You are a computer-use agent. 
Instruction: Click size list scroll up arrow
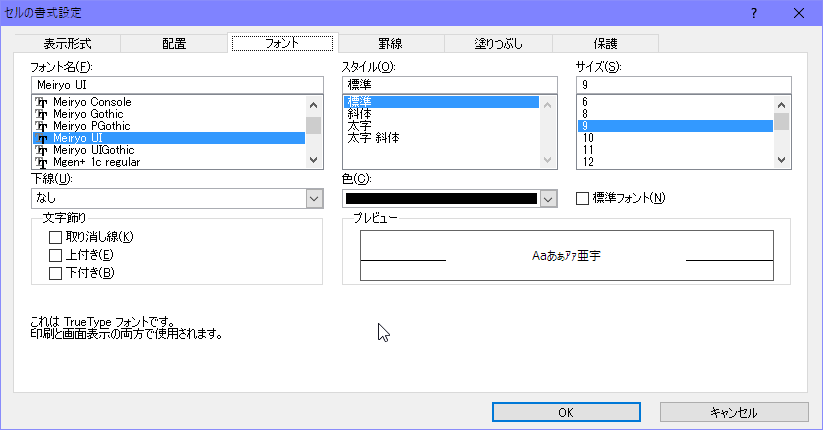click(781, 105)
